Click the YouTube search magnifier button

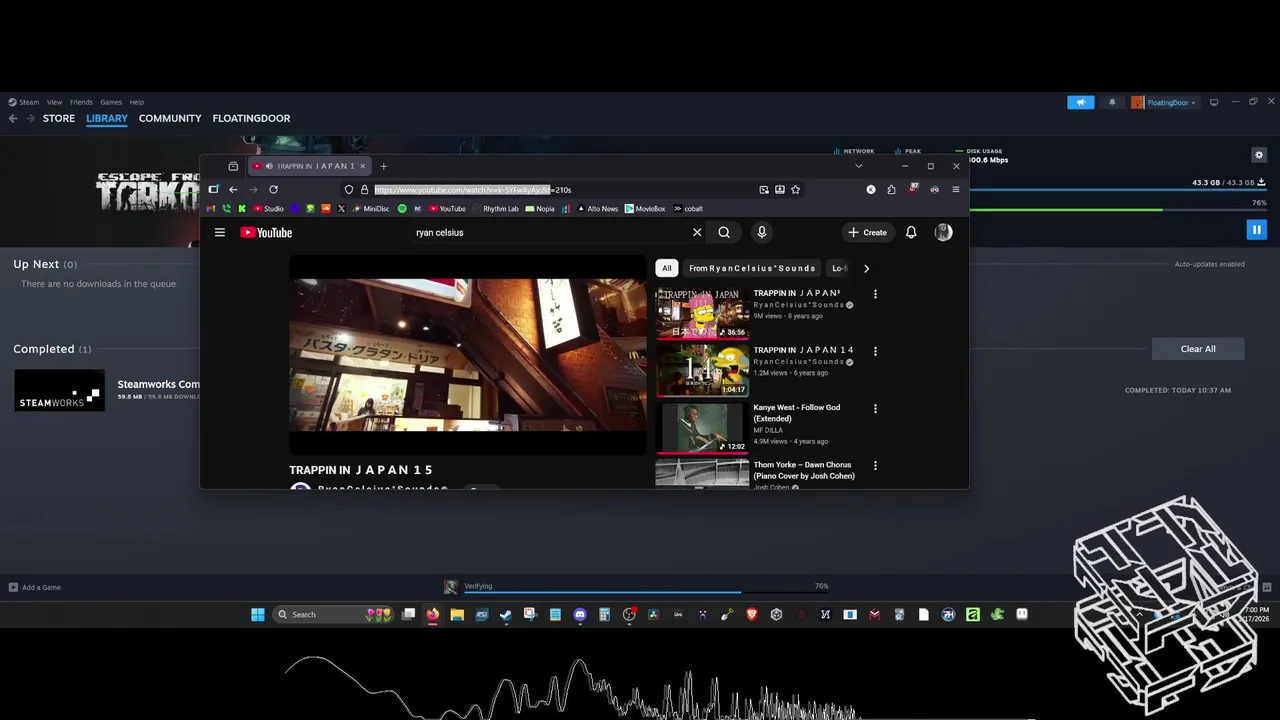(x=724, y=232)
